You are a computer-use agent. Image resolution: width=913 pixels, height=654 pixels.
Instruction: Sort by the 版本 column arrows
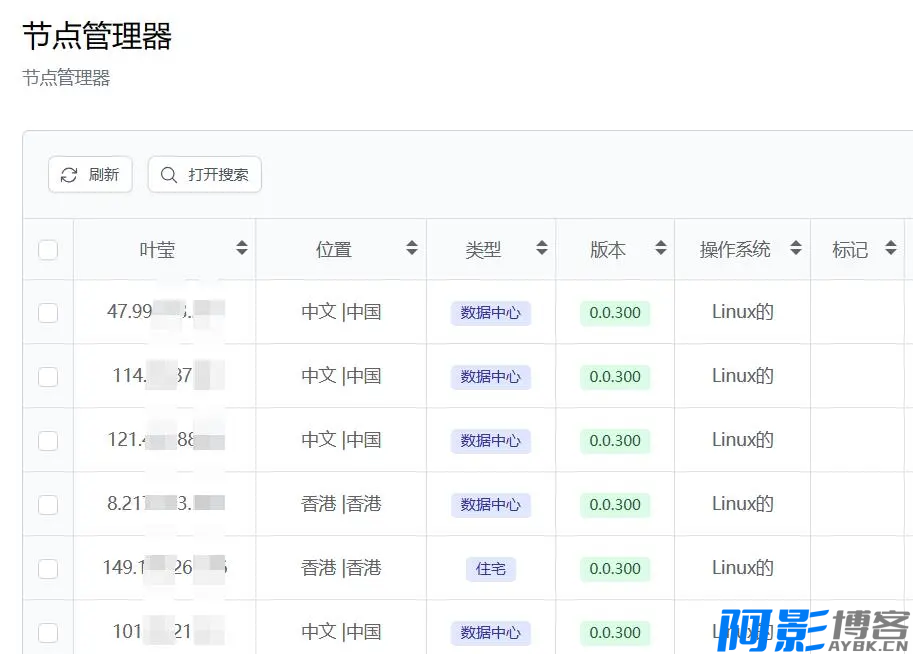click(x=660, y=248)
